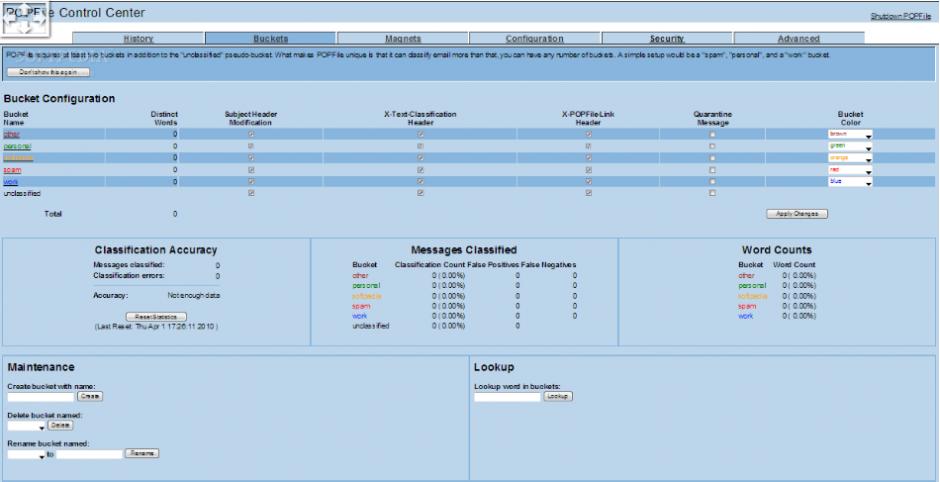Toggle X-POPFile-Link Header for 'personal' bucket

(x=588, y=146)
